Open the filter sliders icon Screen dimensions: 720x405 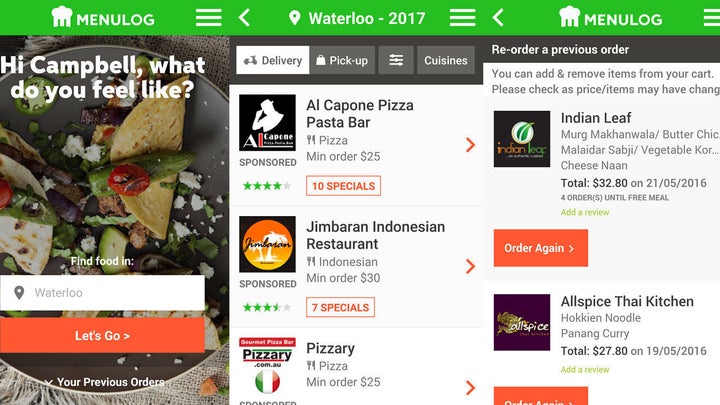[x=396, y=60]
